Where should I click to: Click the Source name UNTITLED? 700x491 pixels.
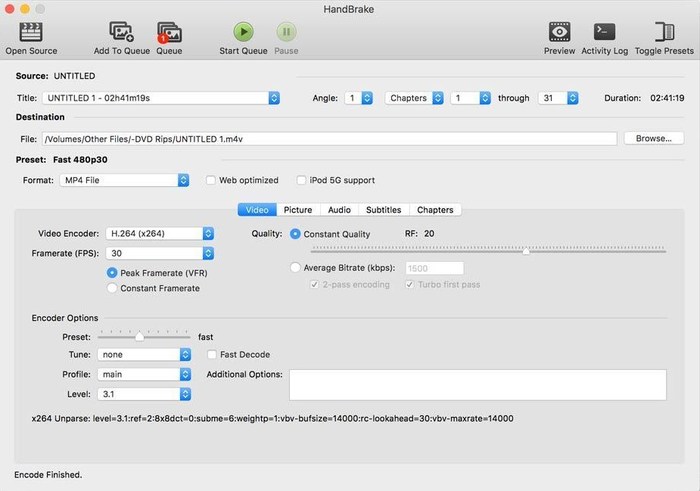(x=75, y=76)
